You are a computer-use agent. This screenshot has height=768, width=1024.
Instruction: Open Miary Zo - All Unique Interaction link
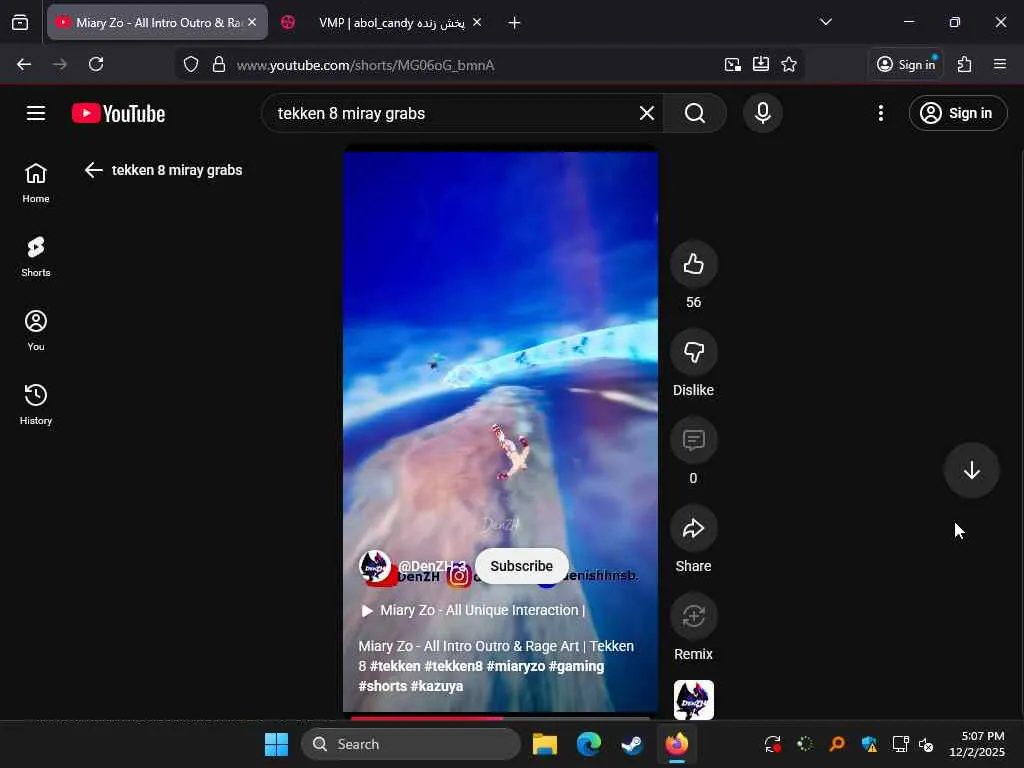click(x=474, y=610)
